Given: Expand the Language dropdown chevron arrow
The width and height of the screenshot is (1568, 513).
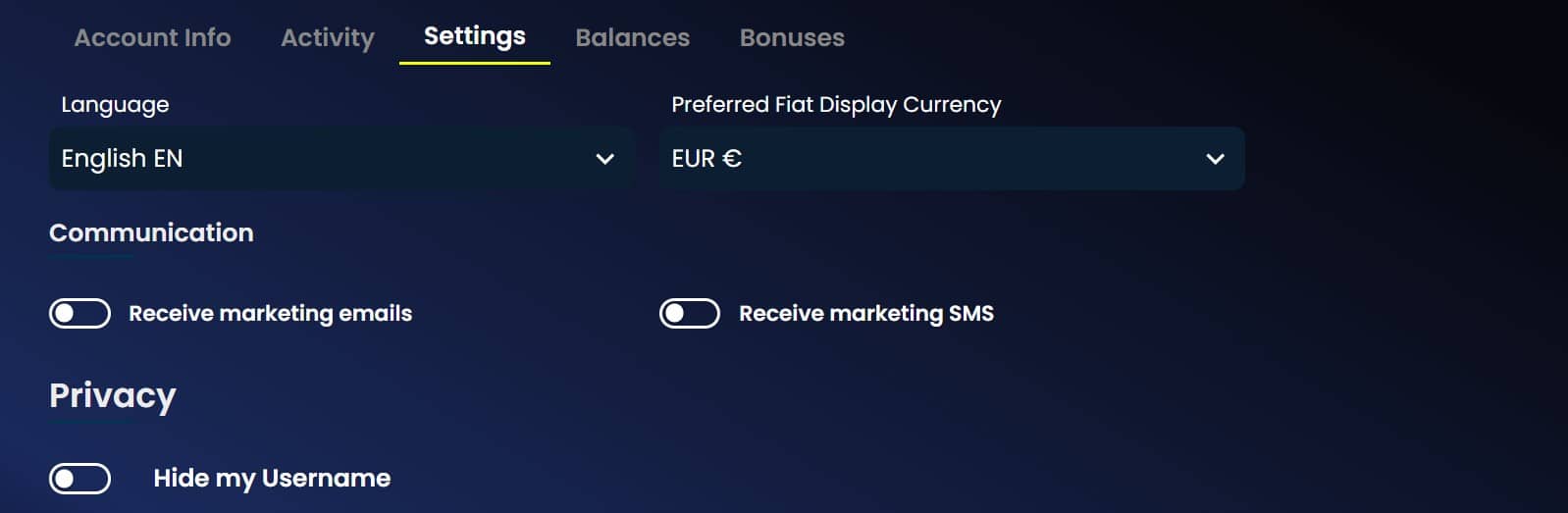Looking at the screenshot, I should [x=604, y=159].
